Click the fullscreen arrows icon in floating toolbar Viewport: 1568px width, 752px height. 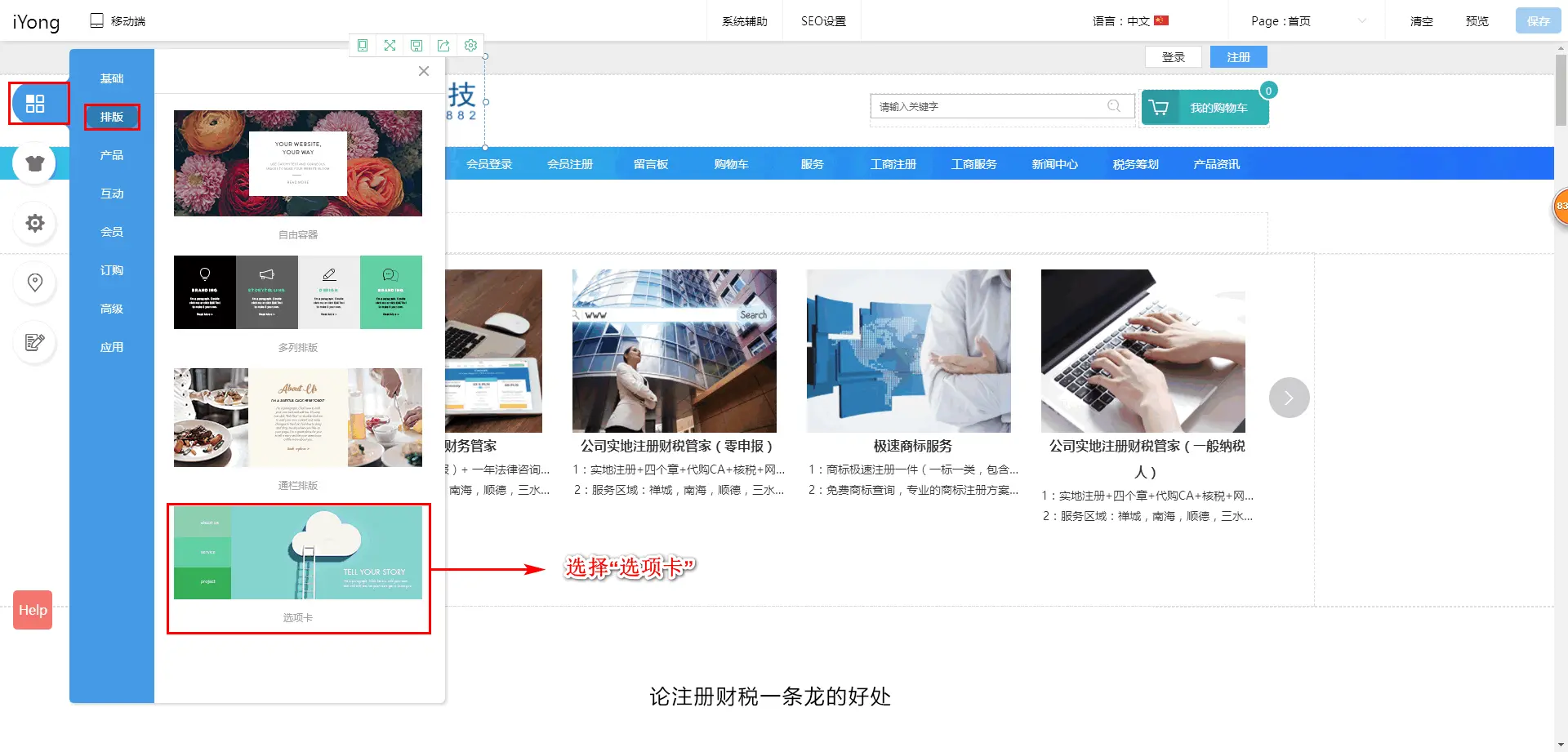point(390,46)
